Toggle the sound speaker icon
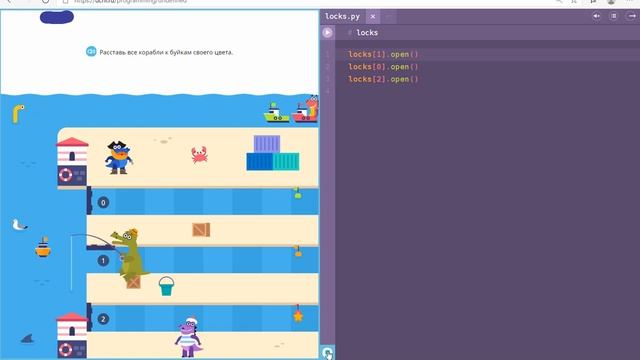Screen dimensions: 640x360 point(597,16)
